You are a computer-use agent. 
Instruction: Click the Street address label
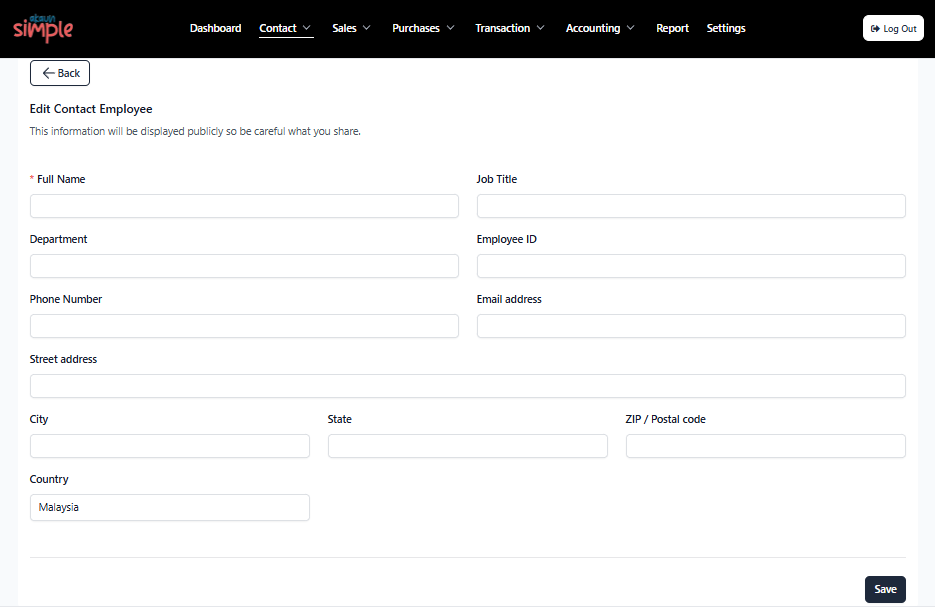pos(63,359)
